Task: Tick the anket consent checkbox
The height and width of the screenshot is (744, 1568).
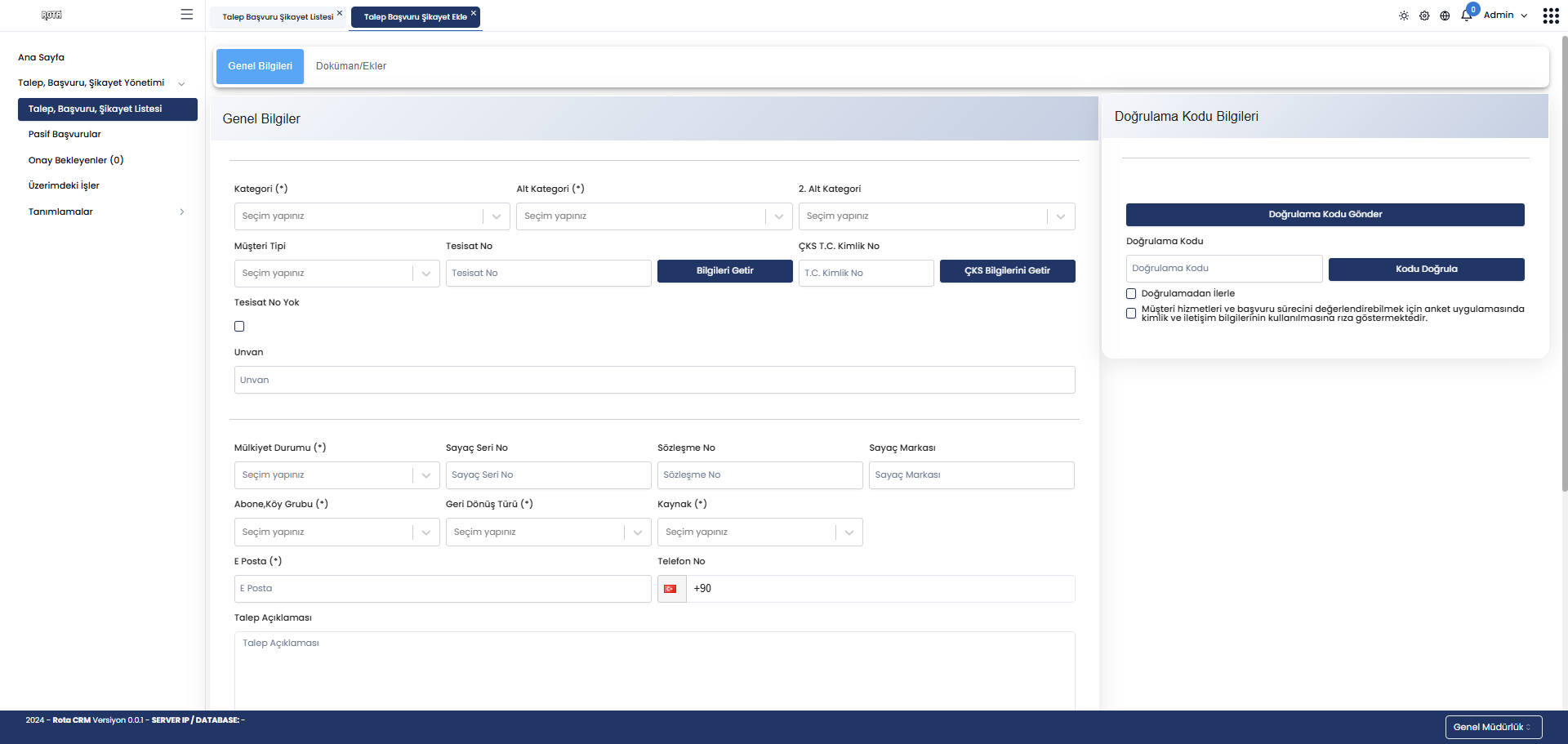Action: tap(1131, 314)
